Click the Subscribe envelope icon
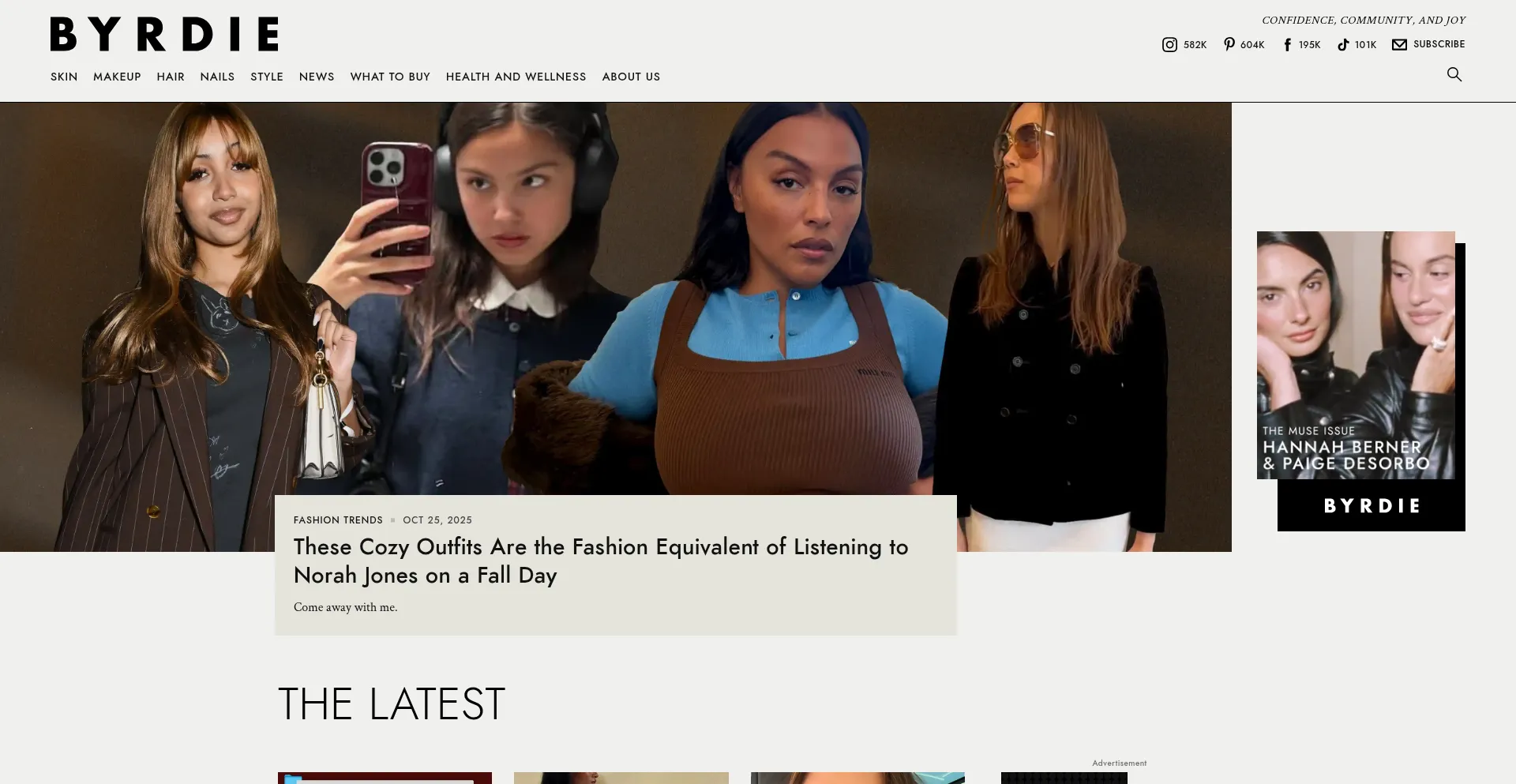Screen dimensions: 1516x784 point(1399,45)
